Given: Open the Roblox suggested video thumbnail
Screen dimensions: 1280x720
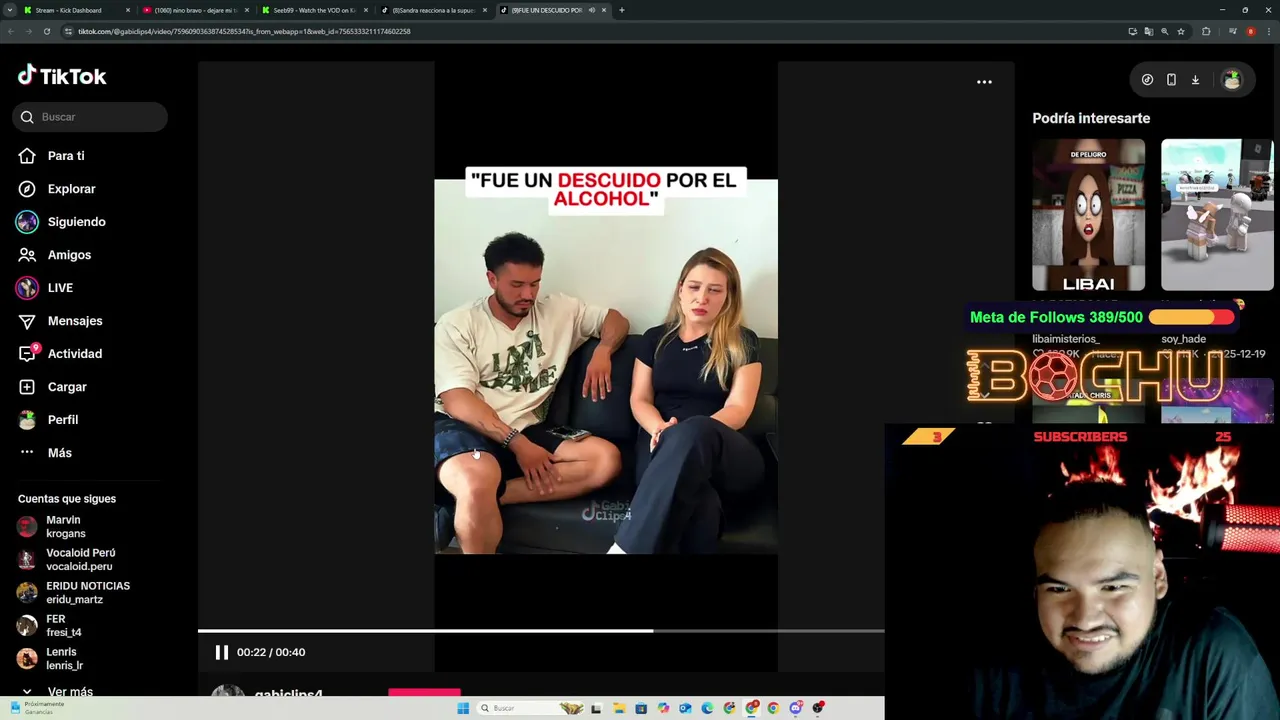Looking at the screenshot, I should [x=1217, y=215].
